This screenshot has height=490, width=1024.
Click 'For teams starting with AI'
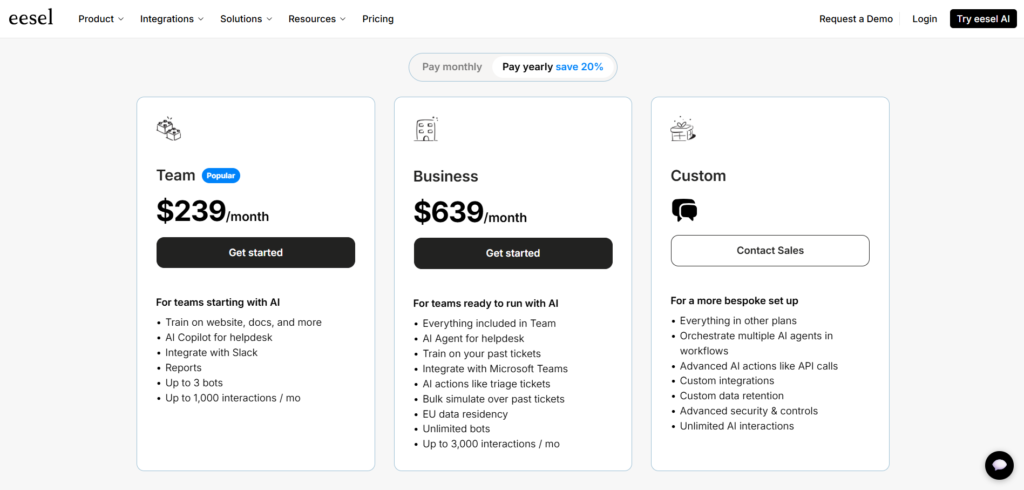click(x=218, y=302)
